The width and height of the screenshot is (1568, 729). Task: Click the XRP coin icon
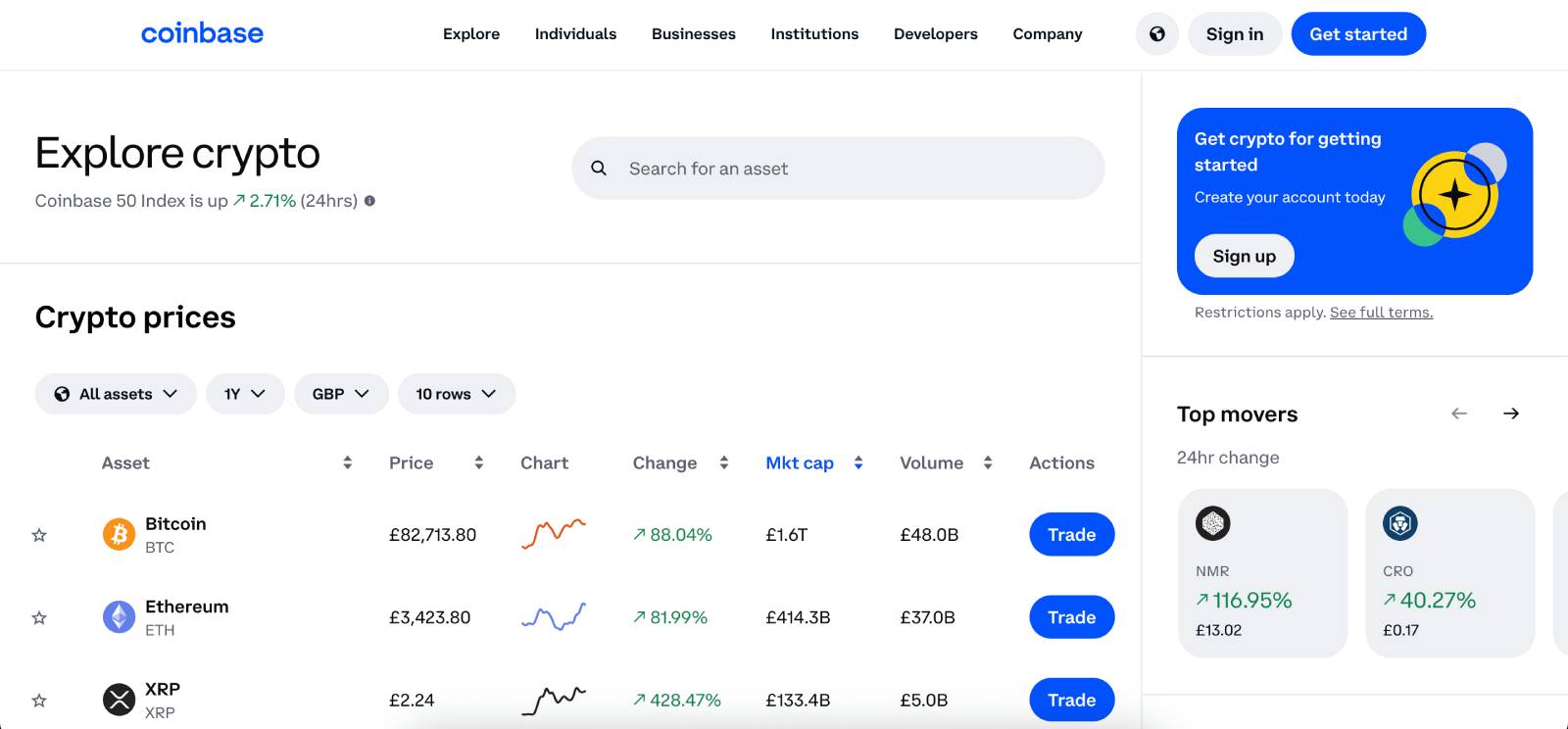[x=120, y=700]
